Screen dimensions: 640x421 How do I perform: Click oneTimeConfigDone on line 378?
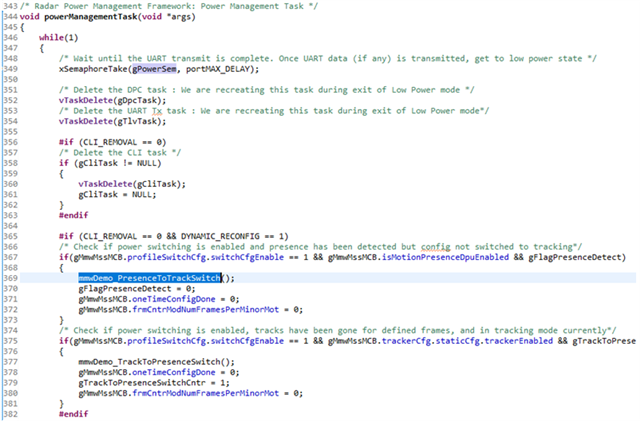pos(174,372)
